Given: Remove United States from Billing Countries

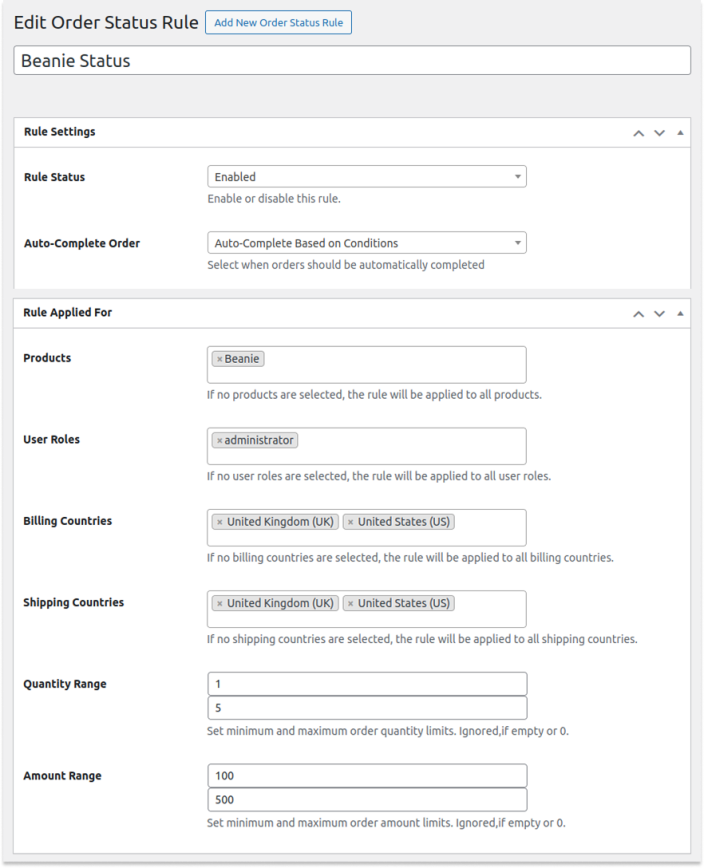Looking at the screenshot, I should (x=350, y=522).
